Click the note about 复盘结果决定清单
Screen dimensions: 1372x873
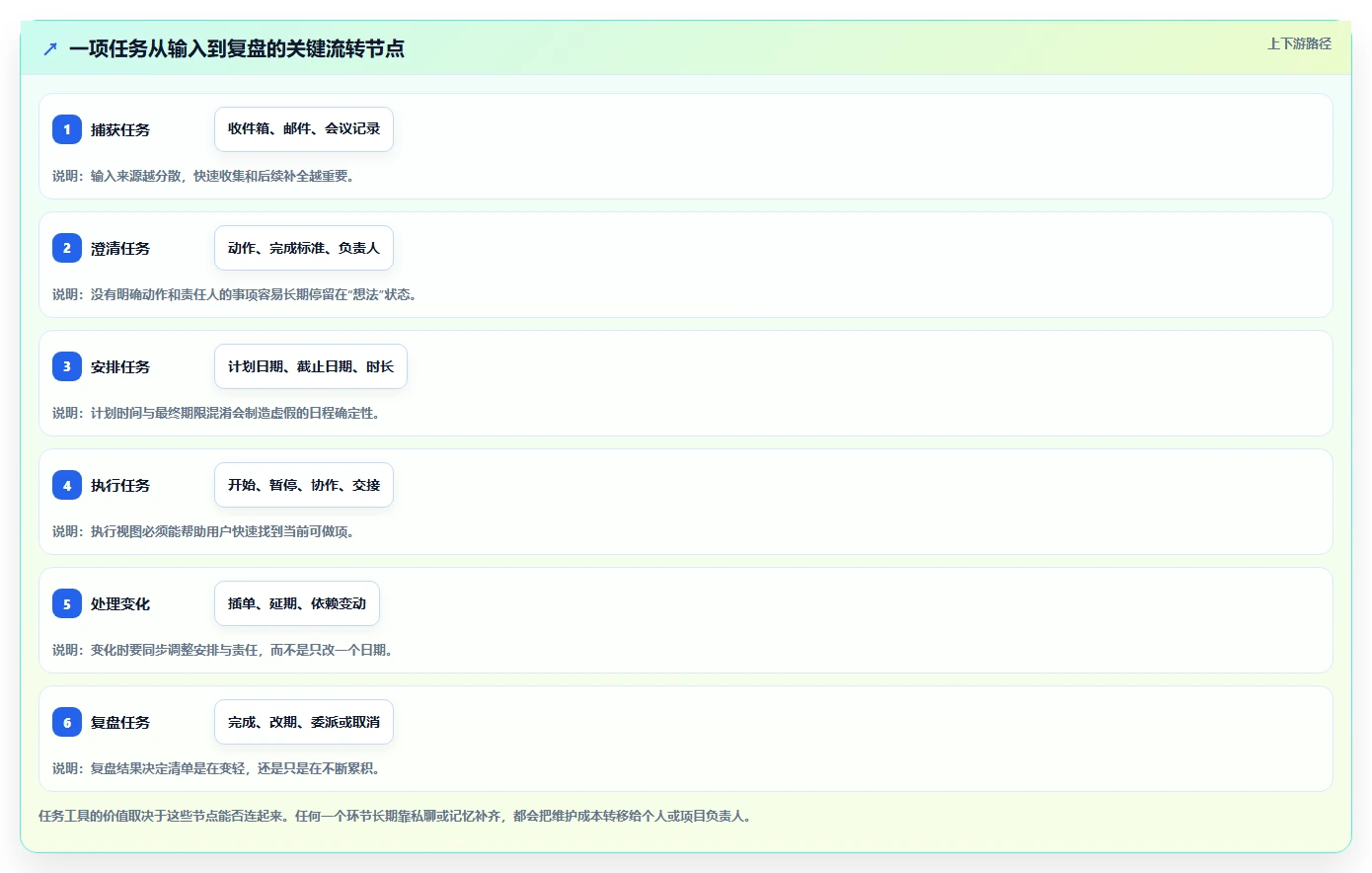tap(216, 768)
